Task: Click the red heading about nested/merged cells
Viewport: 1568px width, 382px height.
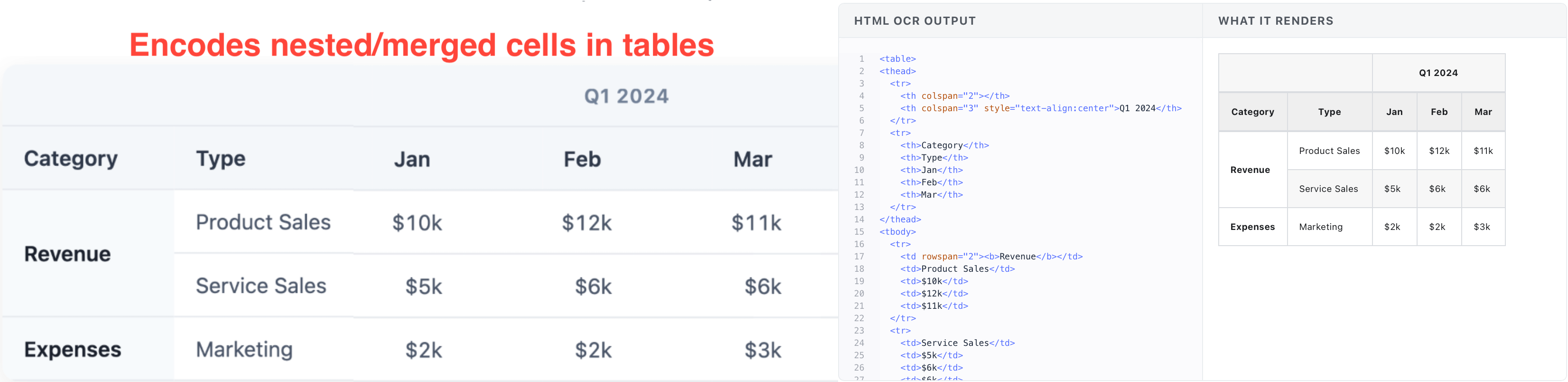Action: pyautogui.click(x=421, y=46)
